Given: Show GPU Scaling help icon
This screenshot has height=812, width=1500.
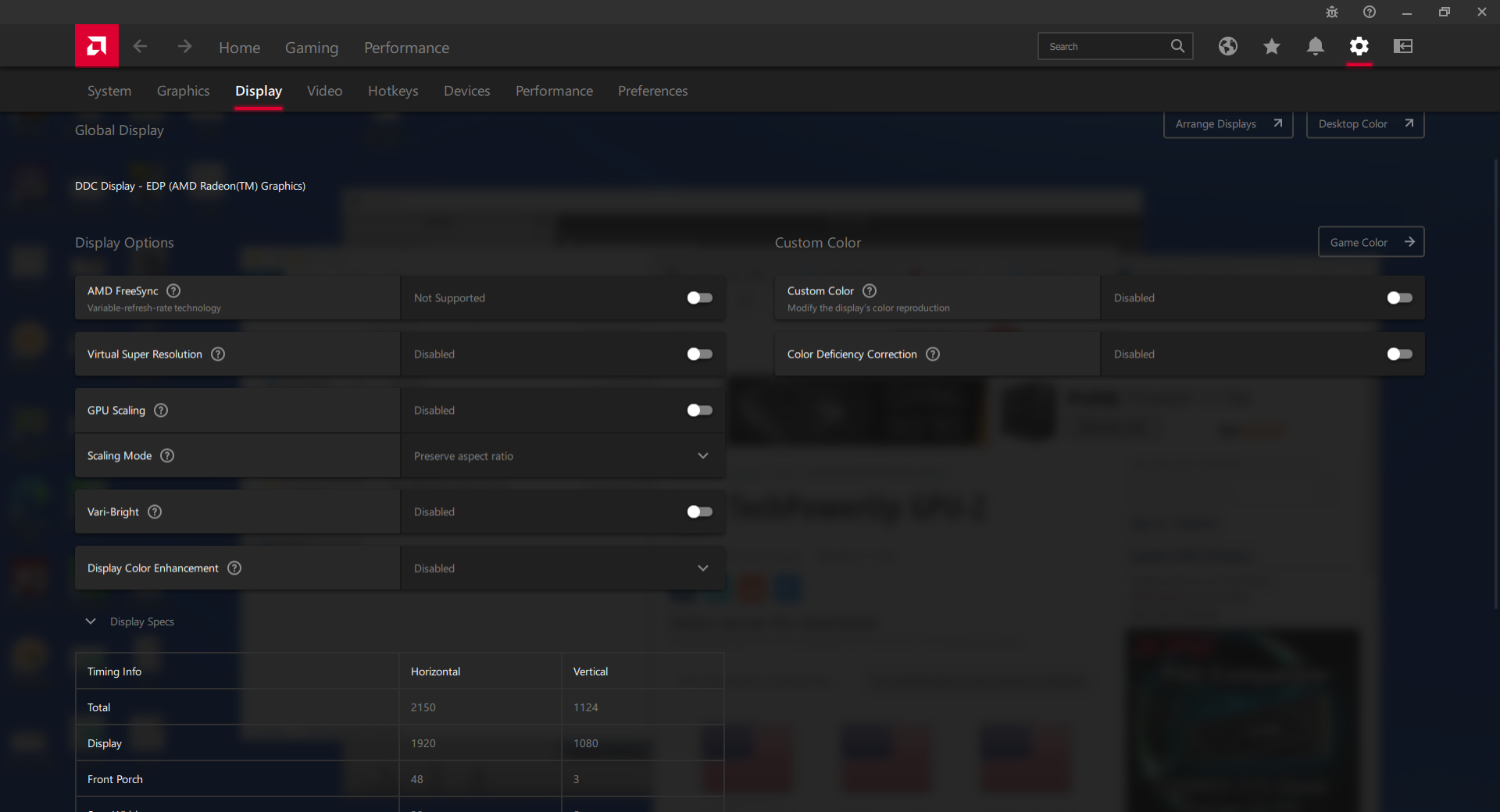Looking at the screenshot, I should pos(161,410).
